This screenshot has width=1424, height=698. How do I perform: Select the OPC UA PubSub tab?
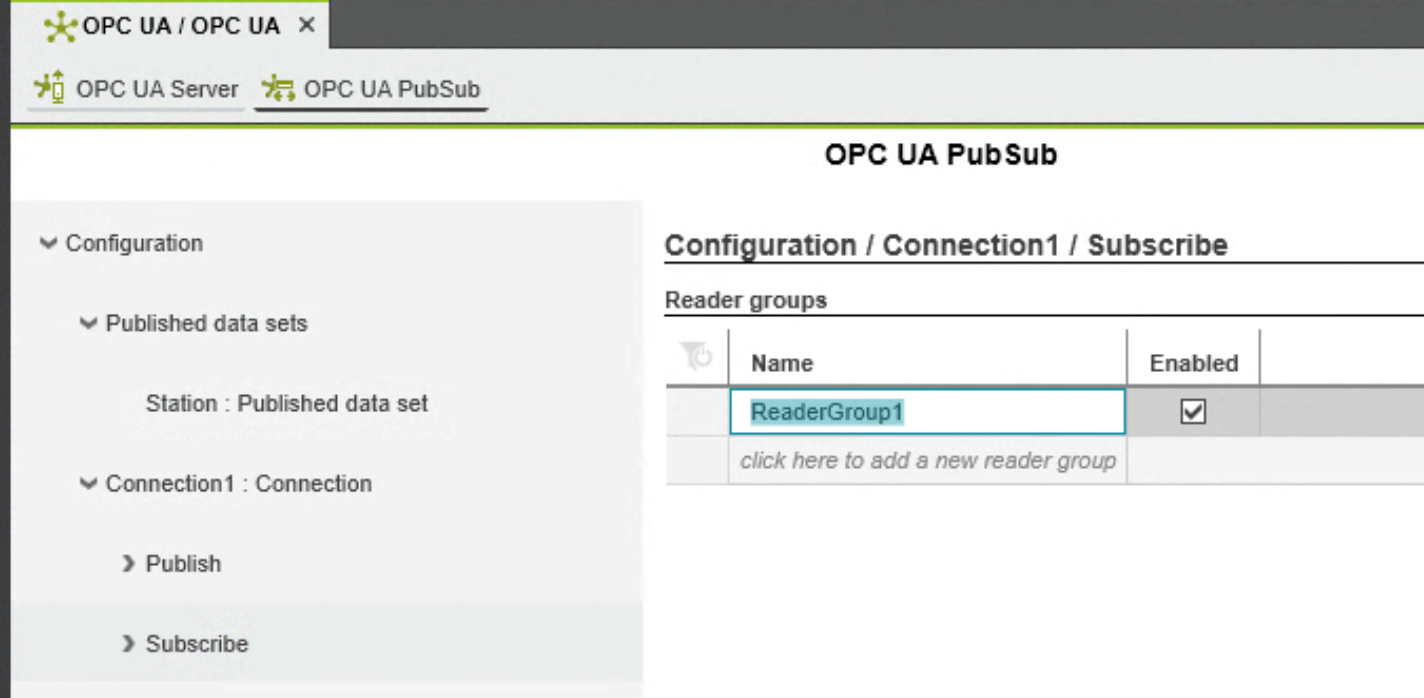coord(371,89)
